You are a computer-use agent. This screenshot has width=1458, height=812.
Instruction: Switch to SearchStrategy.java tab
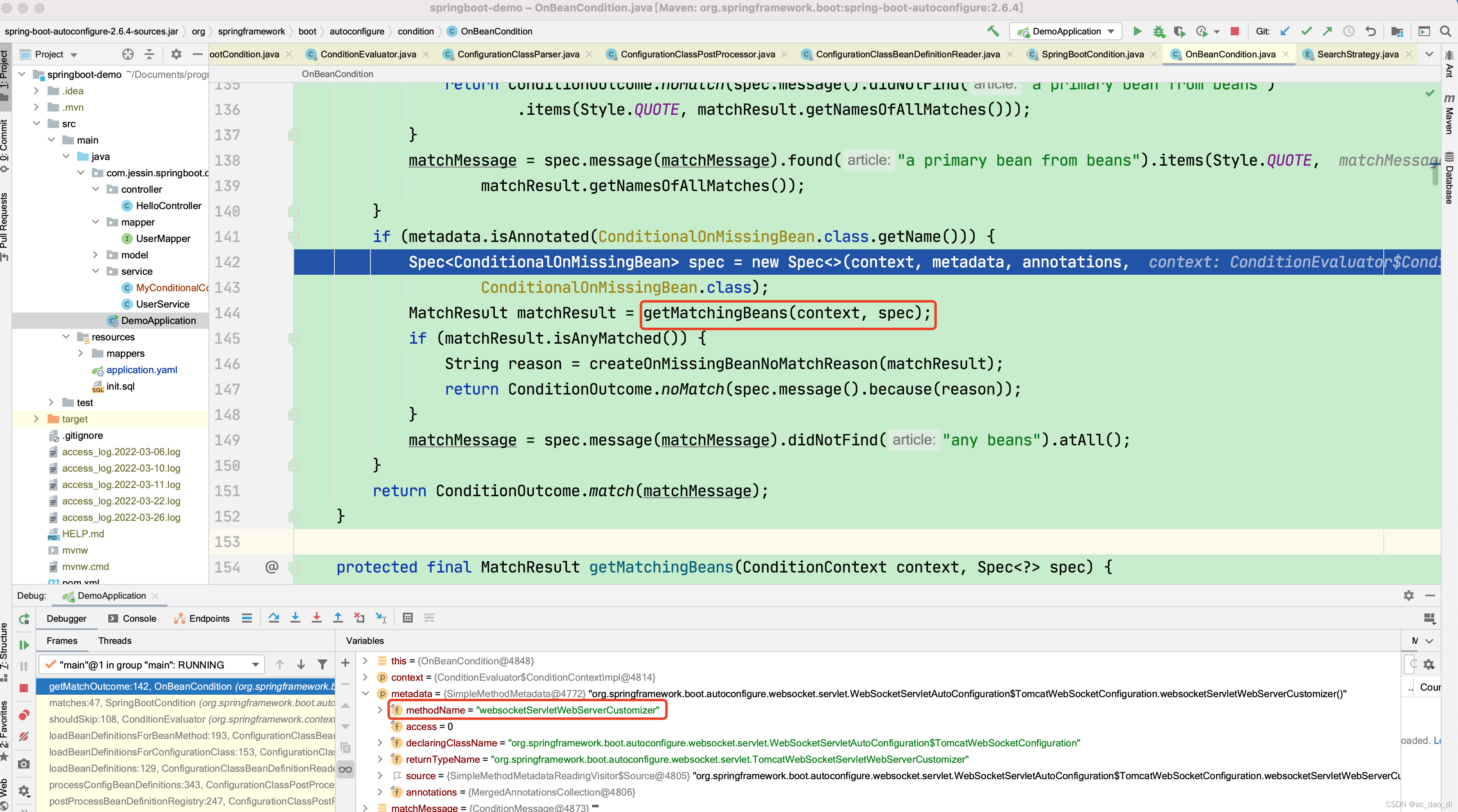1357,54
